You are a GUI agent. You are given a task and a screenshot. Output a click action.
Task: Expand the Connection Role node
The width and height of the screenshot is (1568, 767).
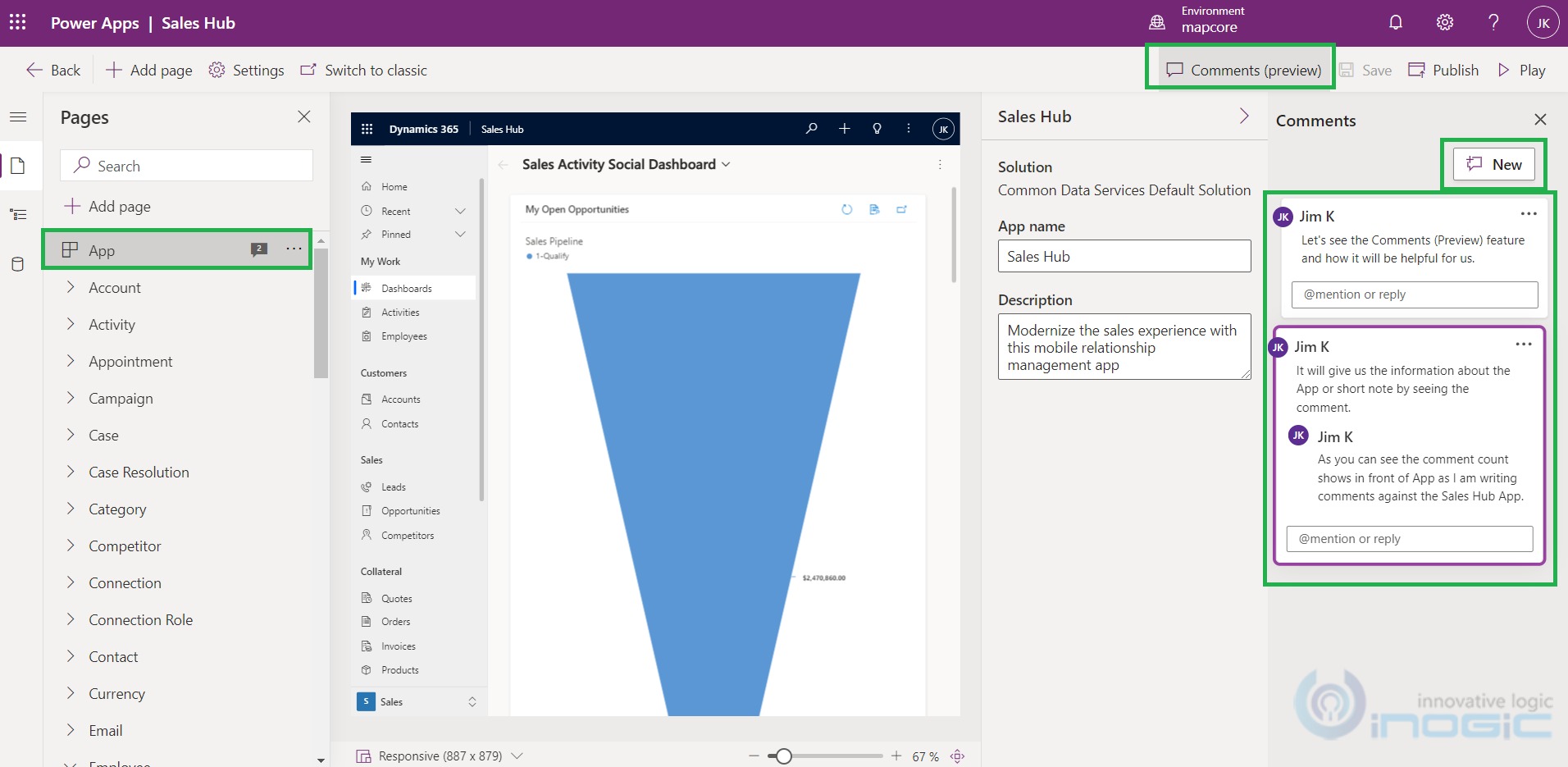coord(71,619)
